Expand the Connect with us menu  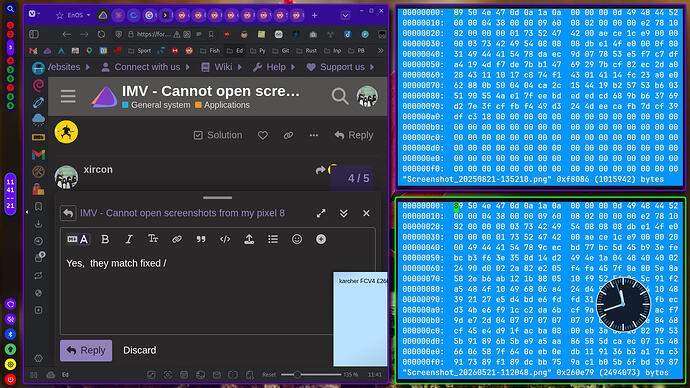[147, 67]
